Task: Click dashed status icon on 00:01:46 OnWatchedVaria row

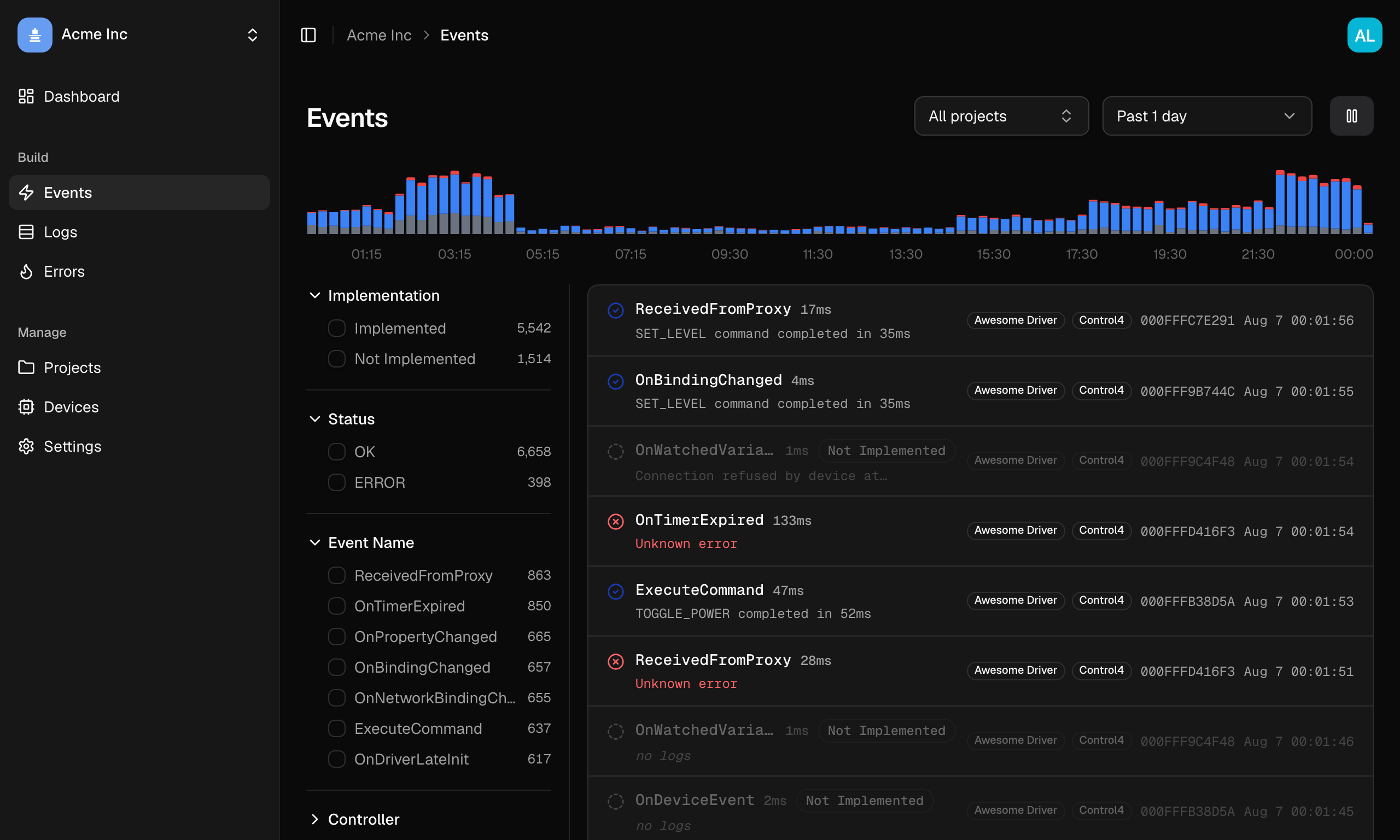Action: click(616, 731)
